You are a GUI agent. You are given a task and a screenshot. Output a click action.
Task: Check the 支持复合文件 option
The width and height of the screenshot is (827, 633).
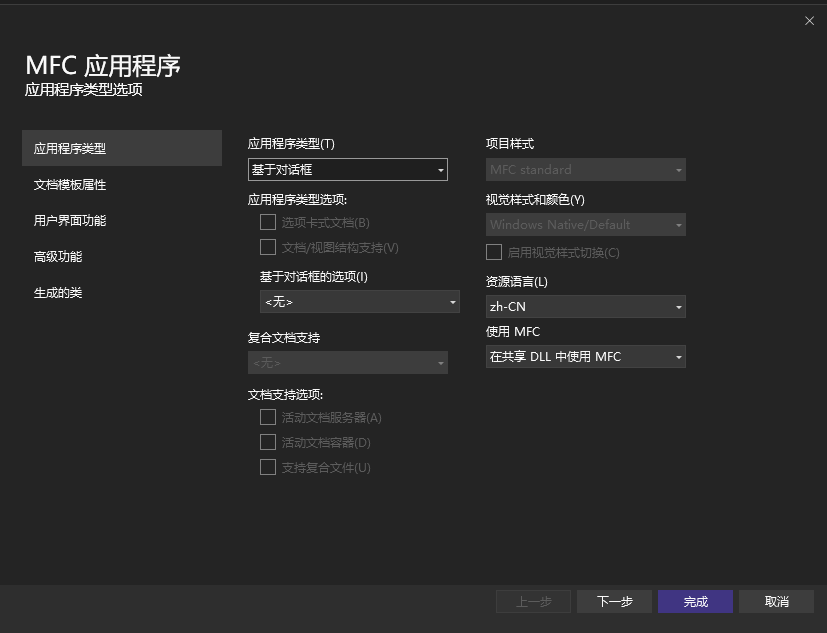(x=267, y=467)
